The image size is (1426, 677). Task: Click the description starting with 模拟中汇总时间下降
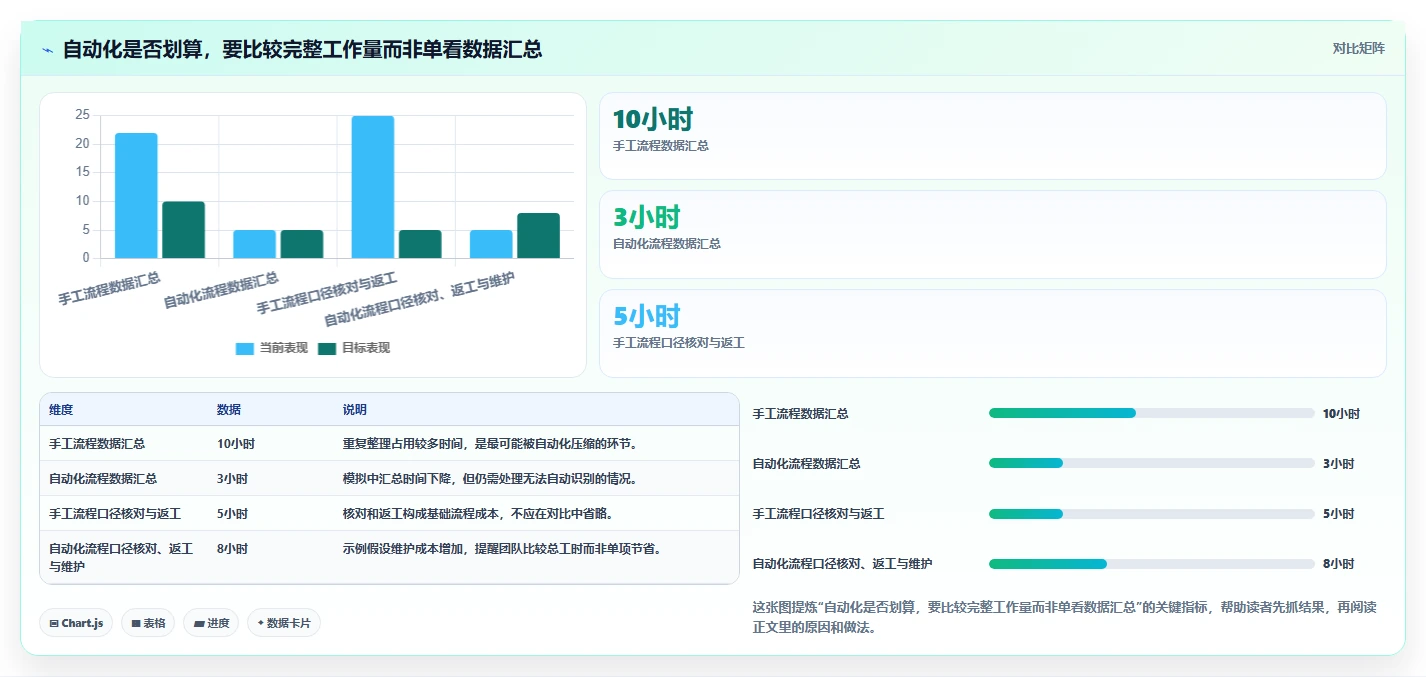(x=490, y=479)
